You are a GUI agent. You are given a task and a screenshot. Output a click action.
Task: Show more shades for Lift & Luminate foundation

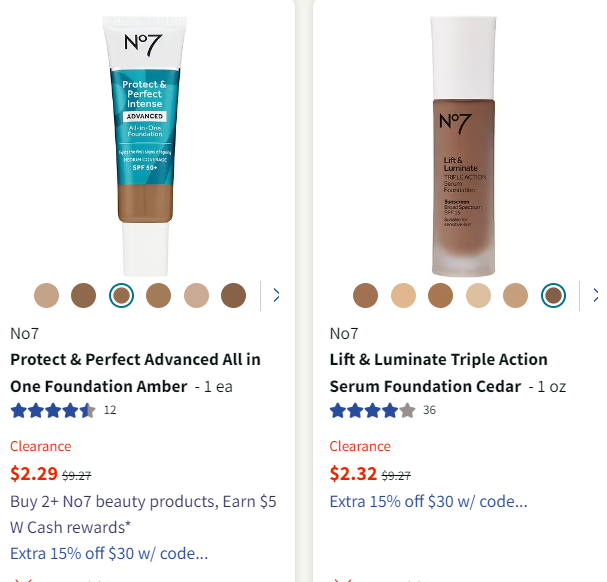point(596,295)
